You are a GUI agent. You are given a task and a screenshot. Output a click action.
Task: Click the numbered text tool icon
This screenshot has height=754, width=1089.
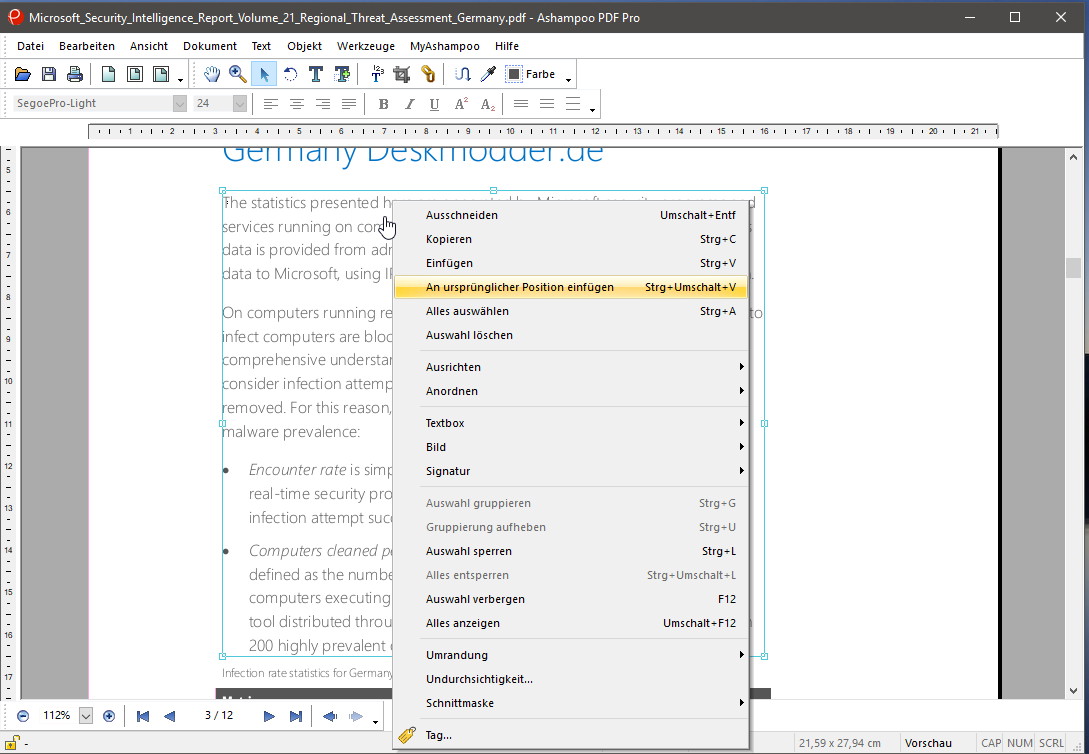[377, 74]
